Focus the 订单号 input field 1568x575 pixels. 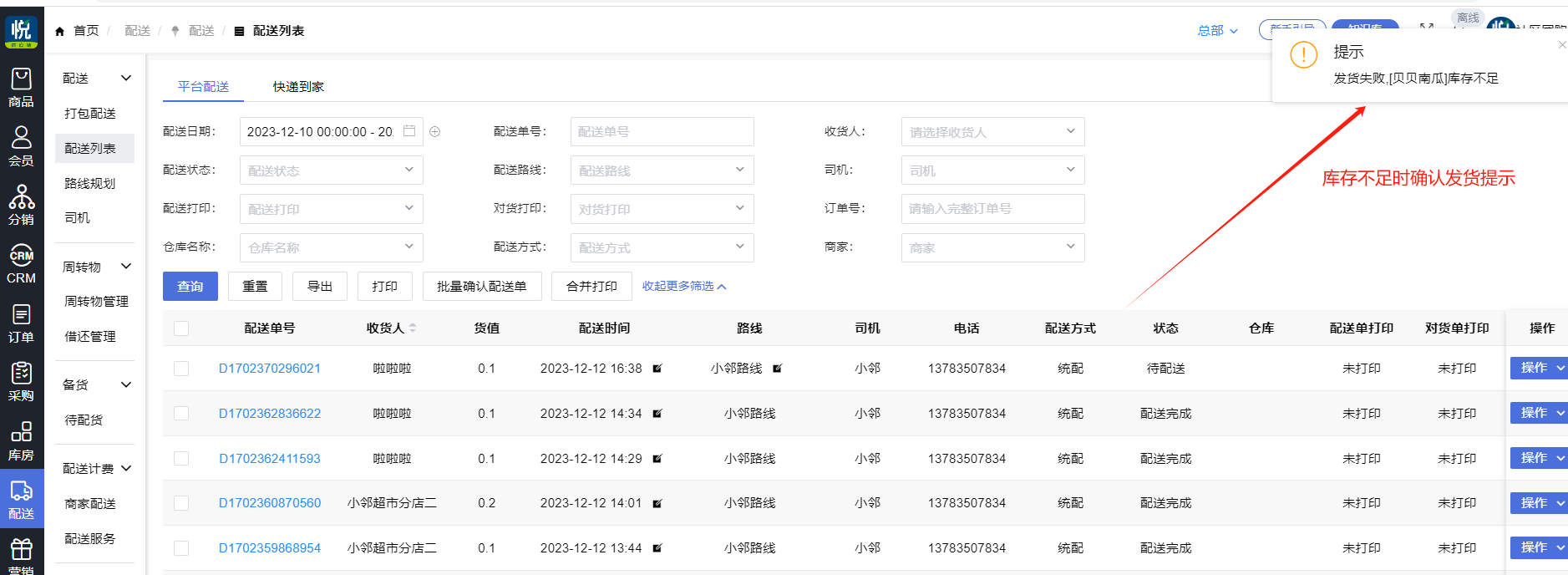pos(993,209)
